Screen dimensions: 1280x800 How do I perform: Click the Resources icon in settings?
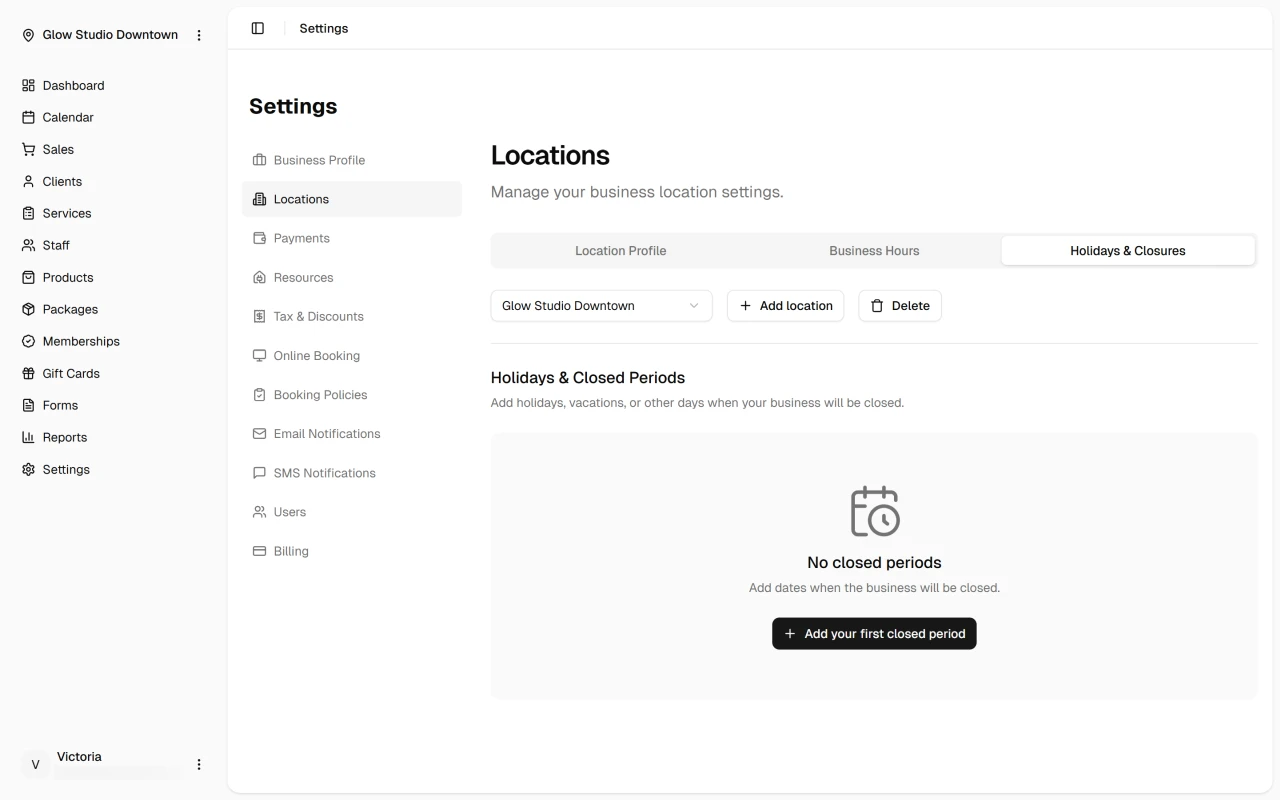[259, 277]
